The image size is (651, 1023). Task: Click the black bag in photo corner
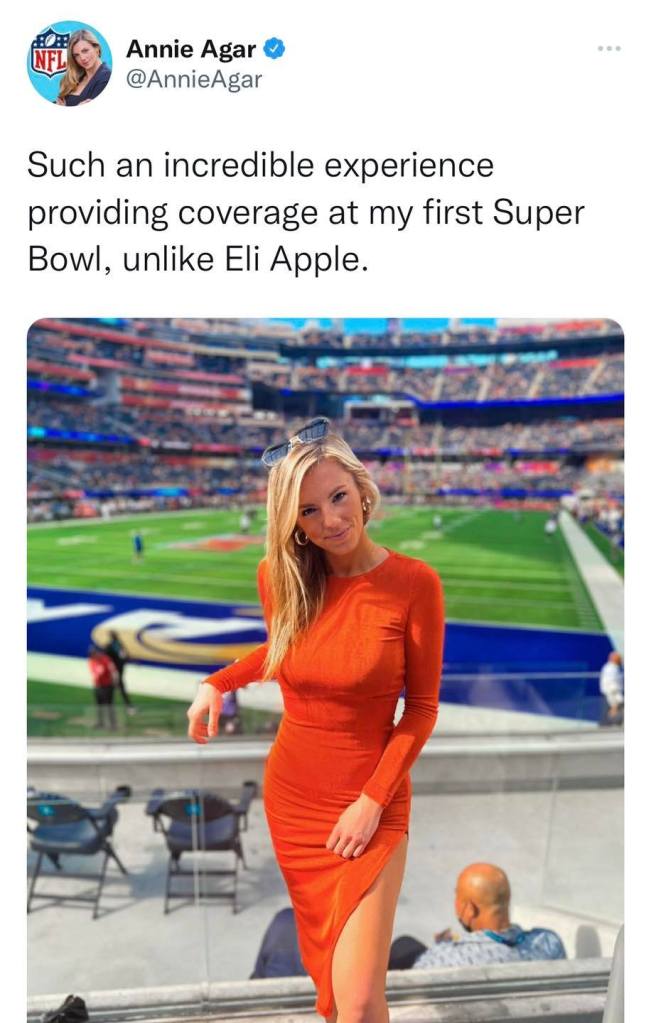point(67,1009)
